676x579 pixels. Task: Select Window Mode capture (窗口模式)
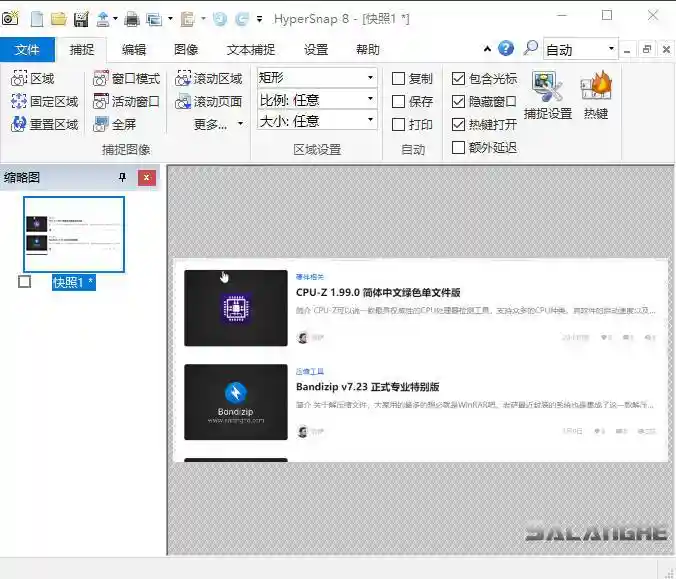(x=126, y=78)
